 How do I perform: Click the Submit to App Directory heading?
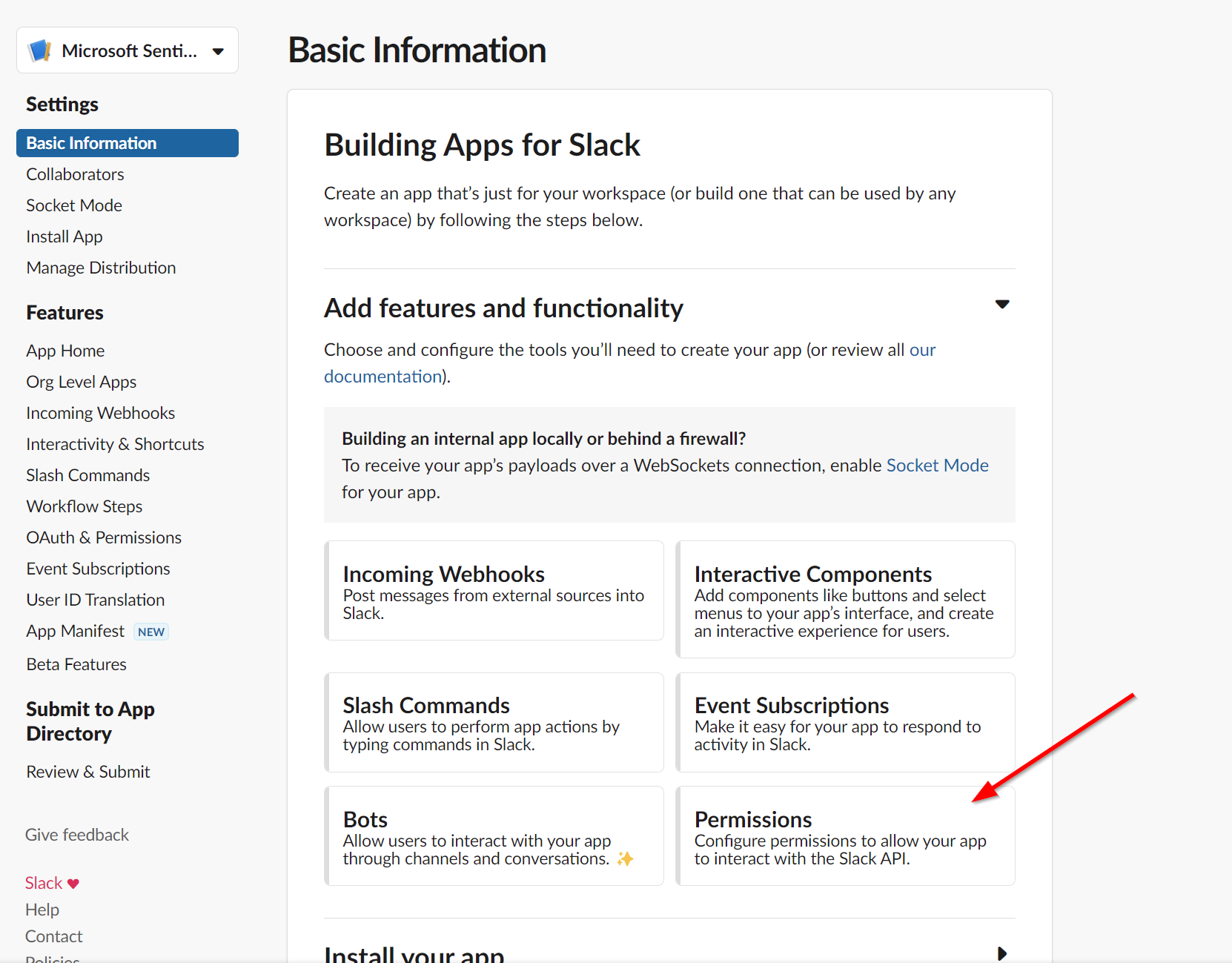(x=90, y=721)
